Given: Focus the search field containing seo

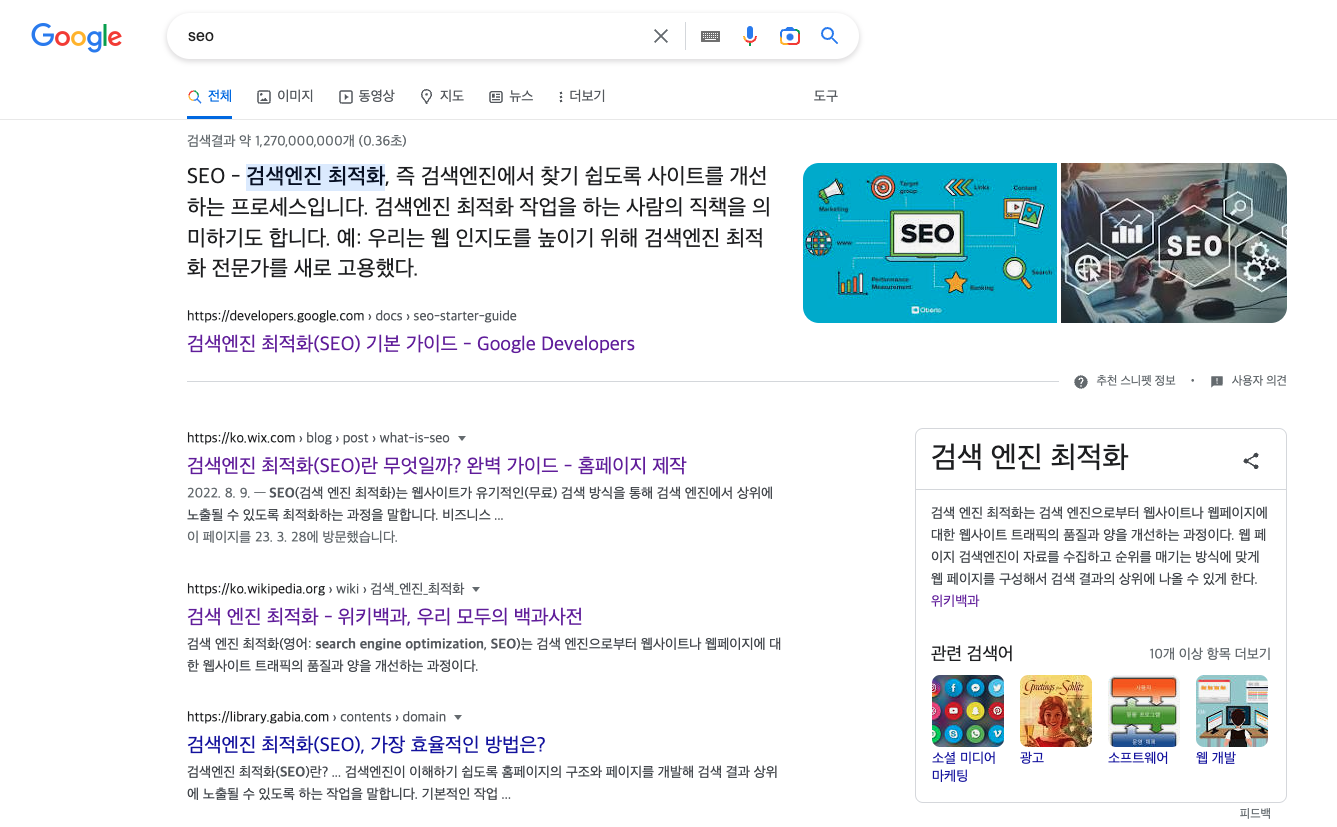Looking at the screenshot, I should 415,36.
